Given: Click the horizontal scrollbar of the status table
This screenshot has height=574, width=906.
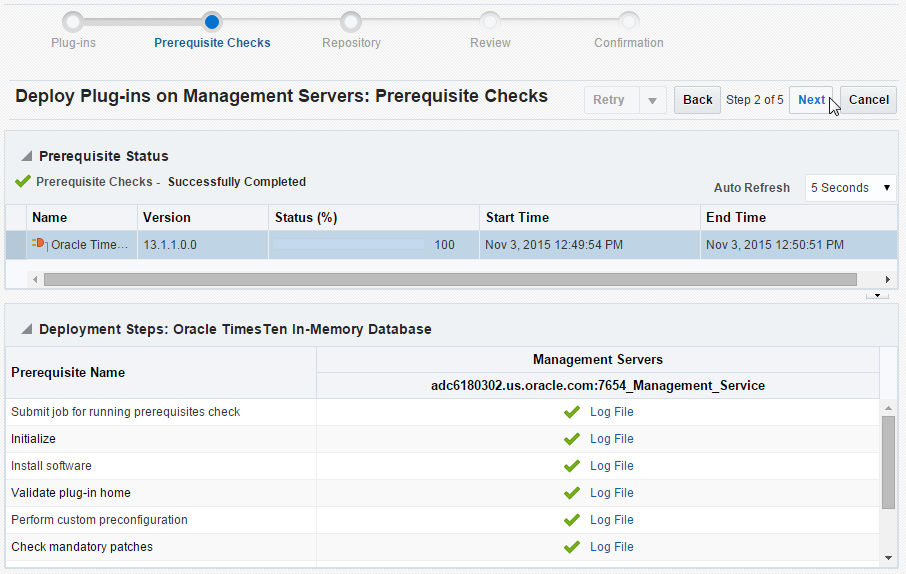Looking at the screenshot, I should tap(450, 279).
